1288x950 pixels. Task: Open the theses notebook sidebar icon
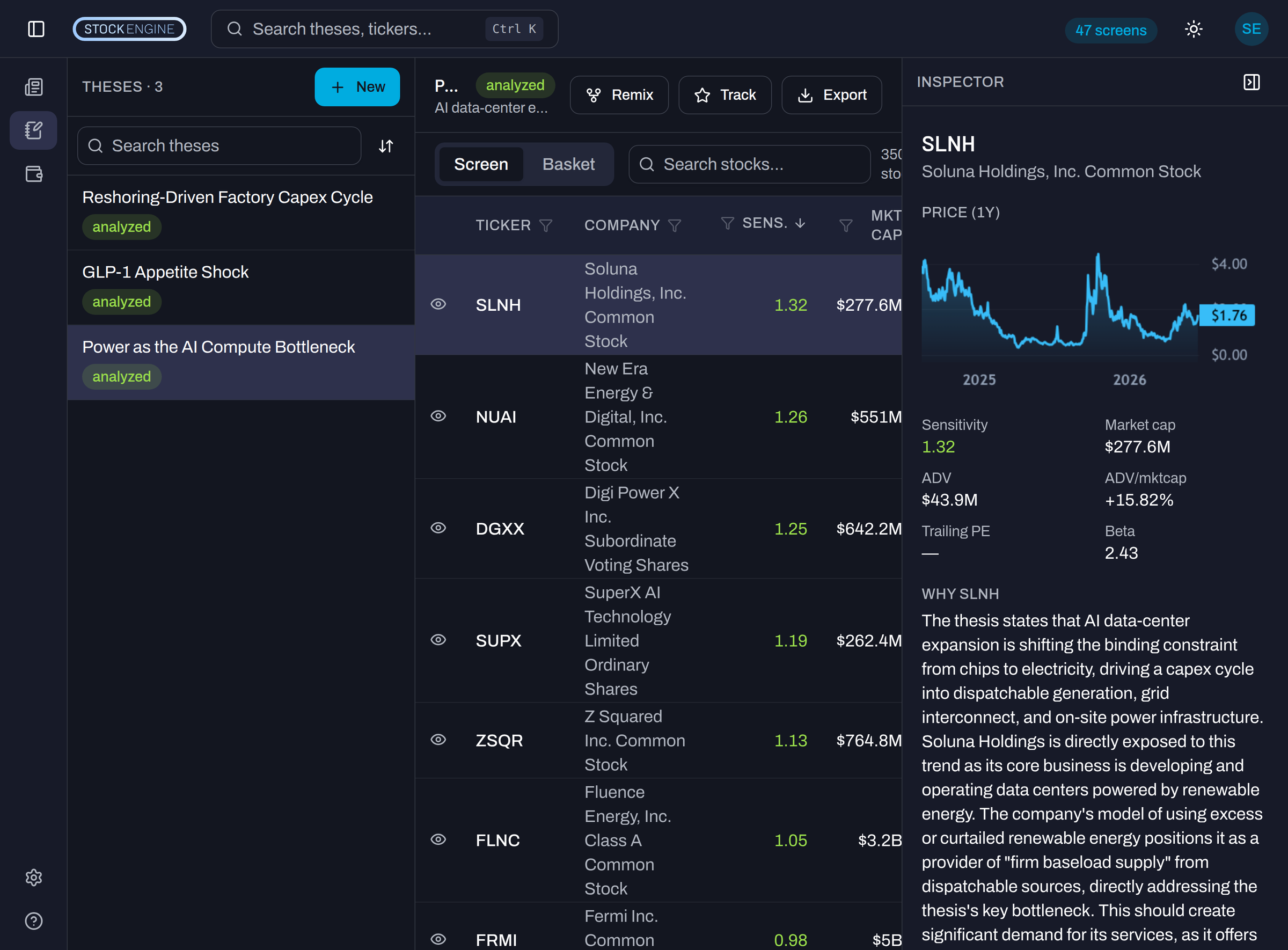[34, 130]
